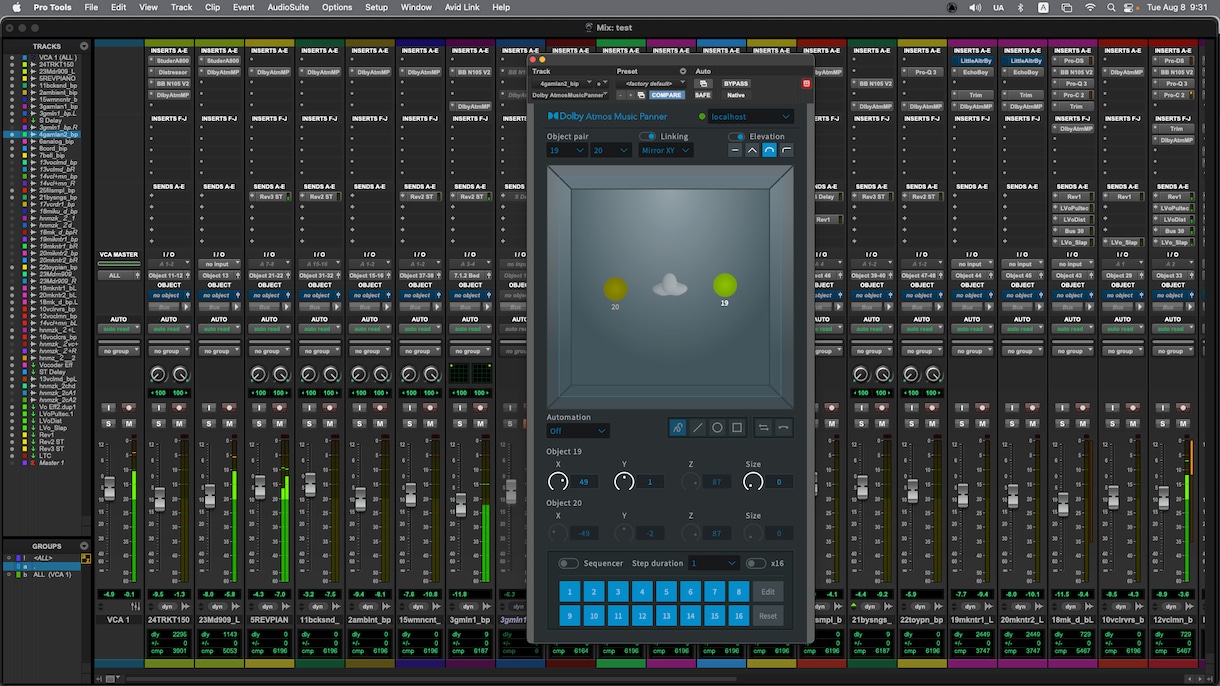Toggle the x16 switch
Image resolution: width=1220 pixels, height=686 pixels.
point(756,563)
